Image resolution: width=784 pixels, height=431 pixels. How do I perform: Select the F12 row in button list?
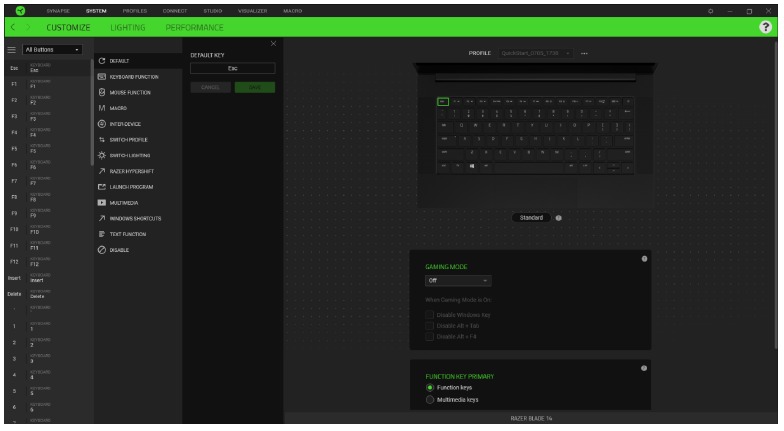click(x=48, y=262)
